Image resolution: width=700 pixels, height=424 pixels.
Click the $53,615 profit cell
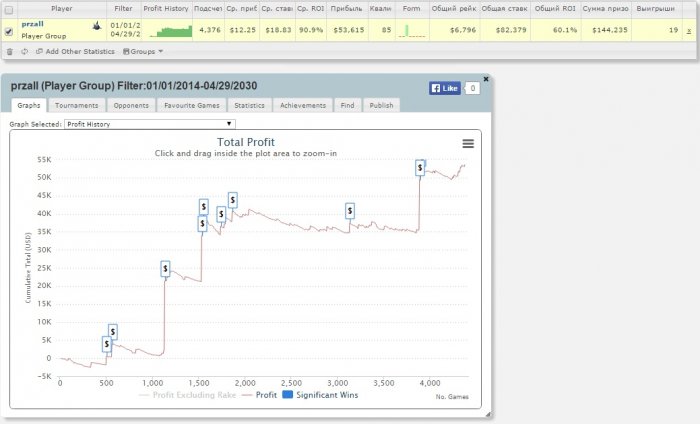point(349,30)
